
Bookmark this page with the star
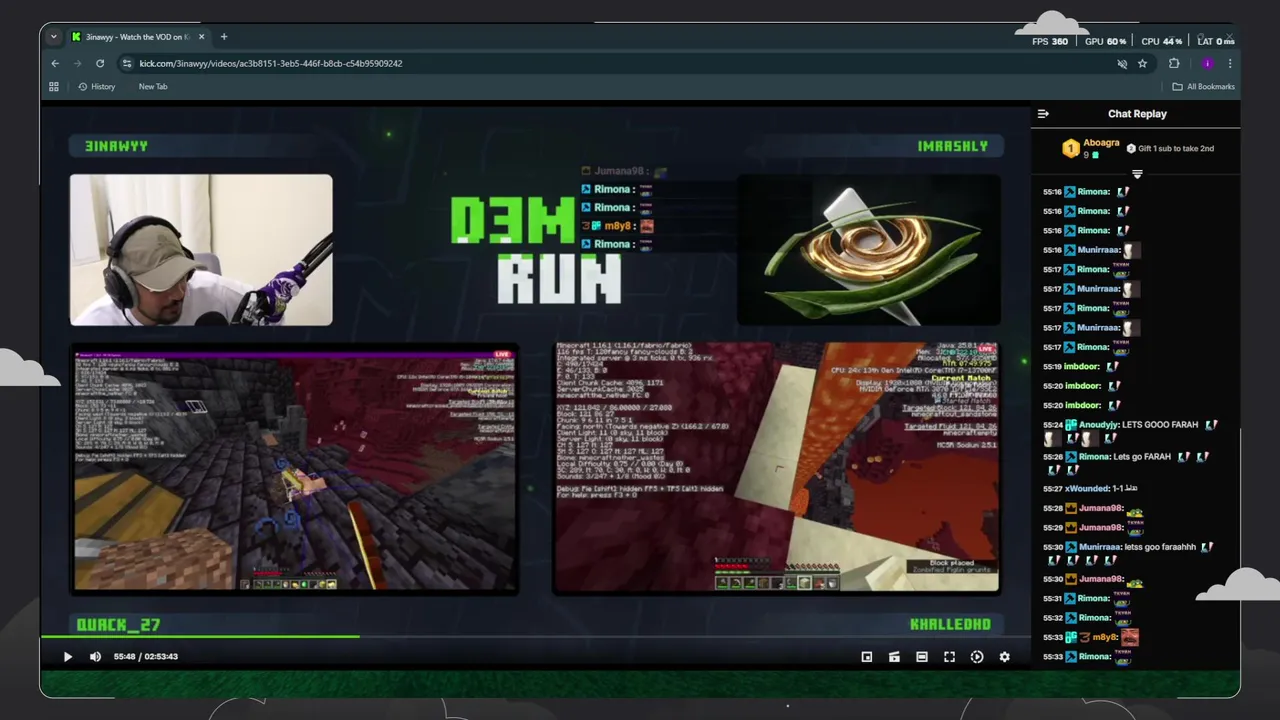coord(1142,63)
